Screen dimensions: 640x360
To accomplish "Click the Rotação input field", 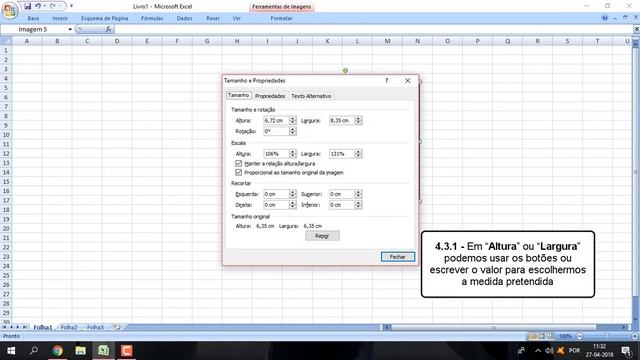I will pos(276,131).
